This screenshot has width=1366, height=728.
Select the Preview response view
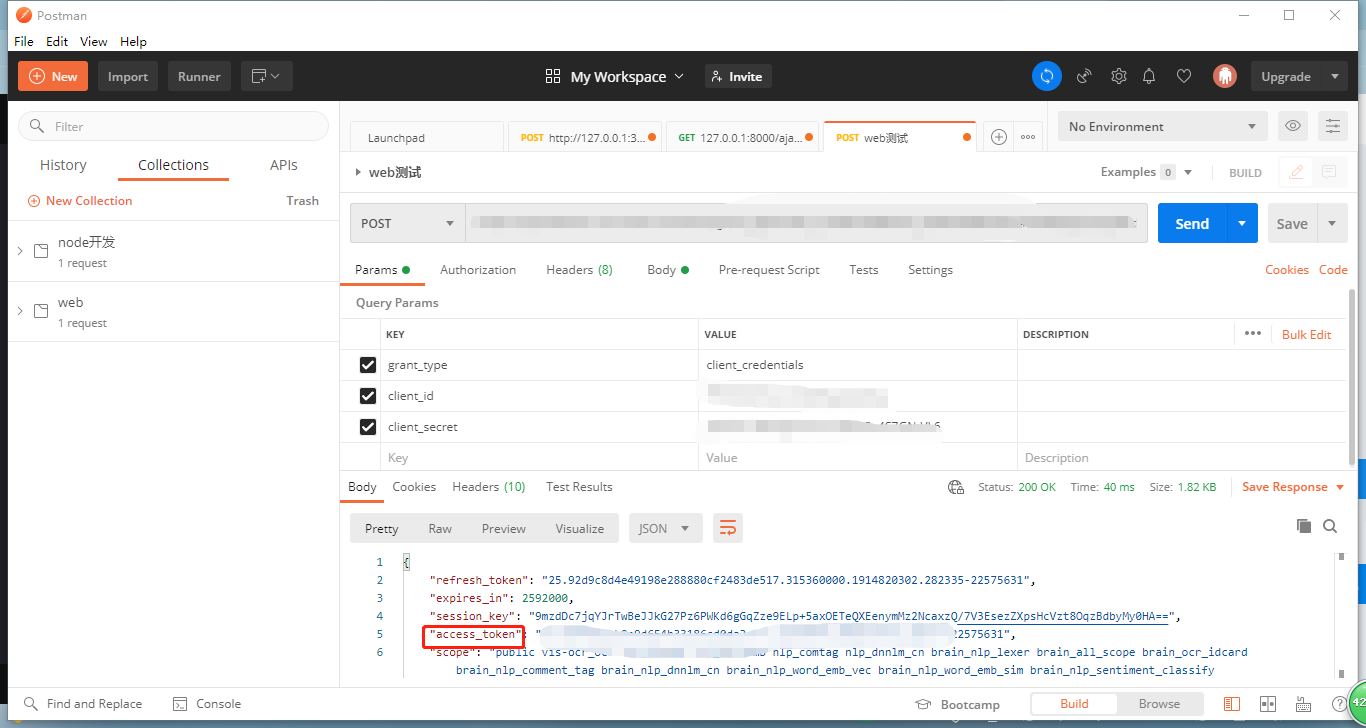(504, 528)
